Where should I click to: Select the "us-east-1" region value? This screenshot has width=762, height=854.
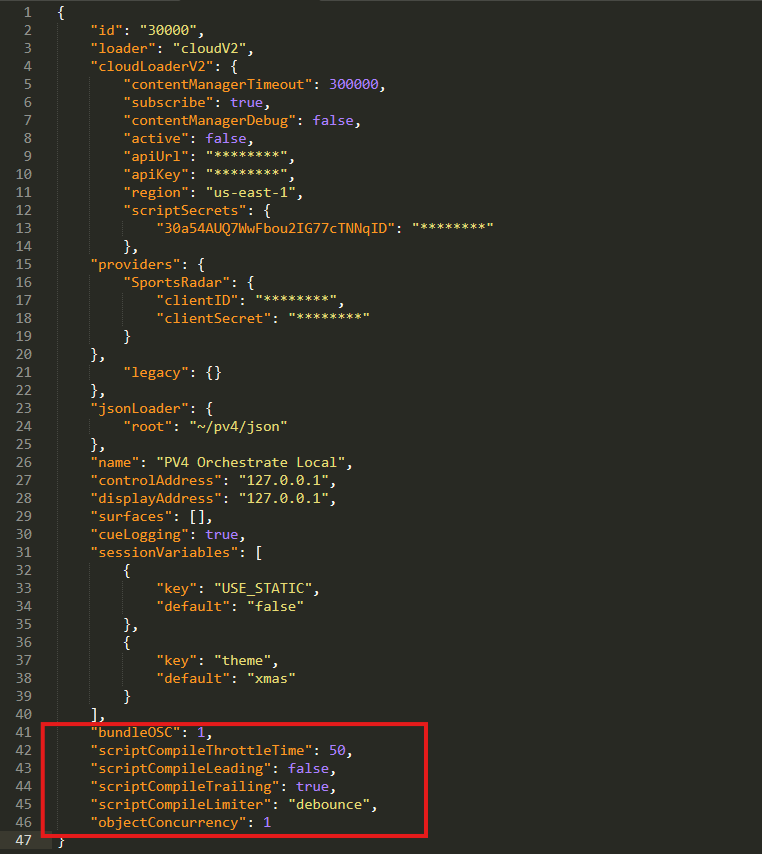(251, 192)
